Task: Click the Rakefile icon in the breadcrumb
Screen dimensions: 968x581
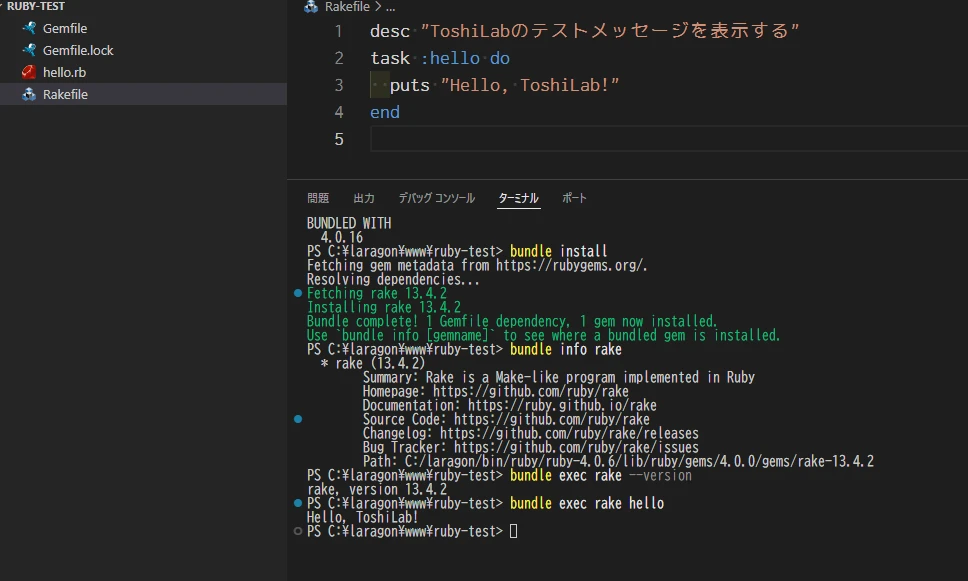Action: (x=311, y=7)
